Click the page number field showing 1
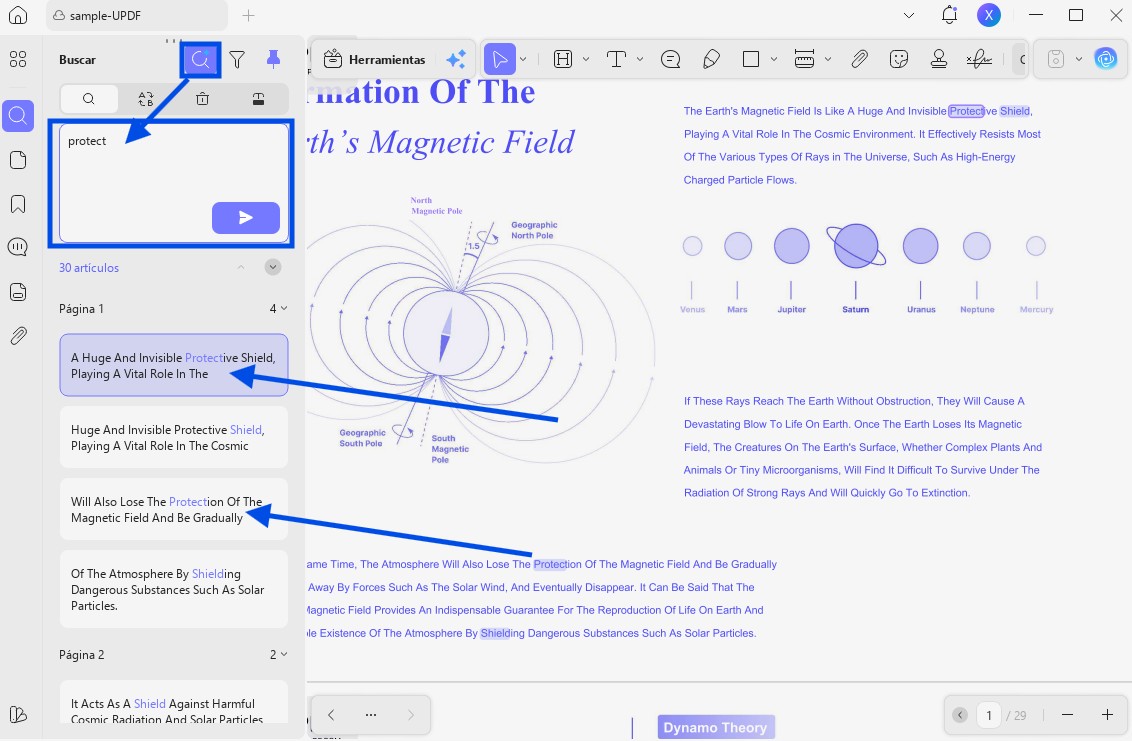Image resolution: width=1132 pixels, height=741 pixels. pos(989,715)
